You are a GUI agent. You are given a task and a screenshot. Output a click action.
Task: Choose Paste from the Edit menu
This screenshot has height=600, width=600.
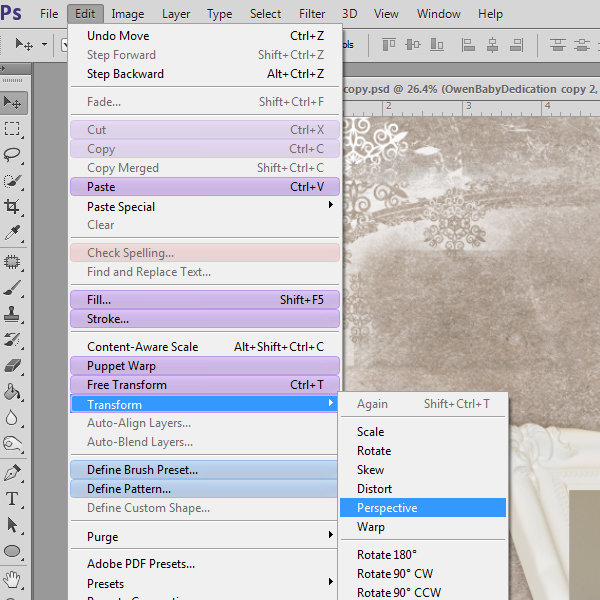[205, 187]
